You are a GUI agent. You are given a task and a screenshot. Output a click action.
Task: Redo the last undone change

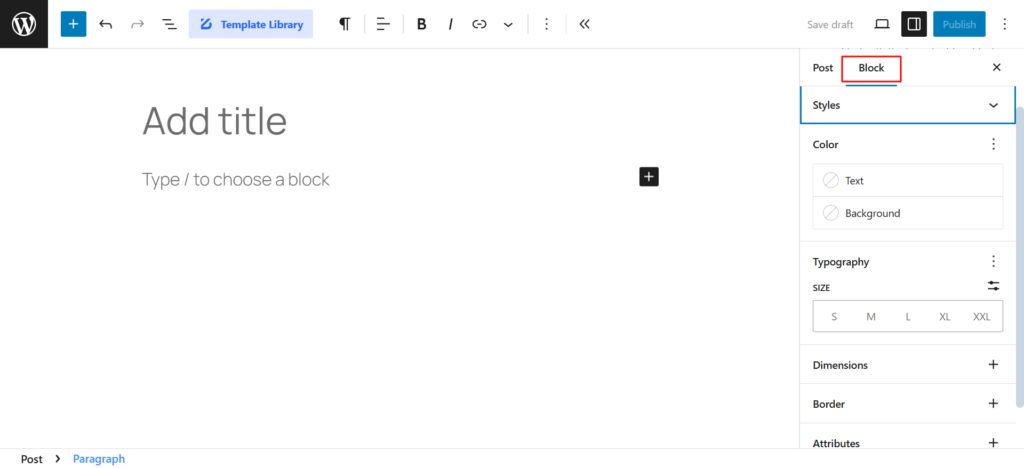pos(137,24)
